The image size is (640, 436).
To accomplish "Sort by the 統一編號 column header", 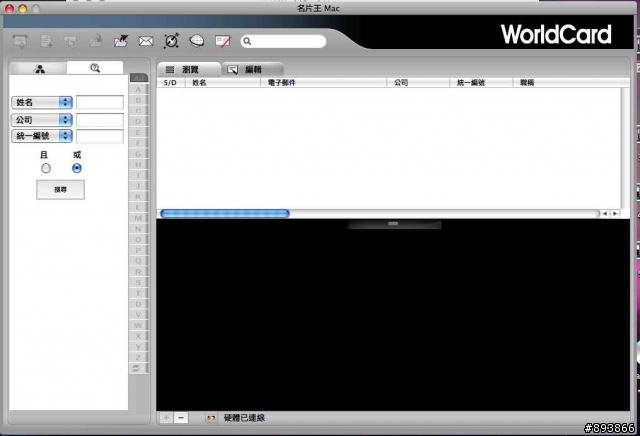I will pyautogui.click(x=481, y=82).
